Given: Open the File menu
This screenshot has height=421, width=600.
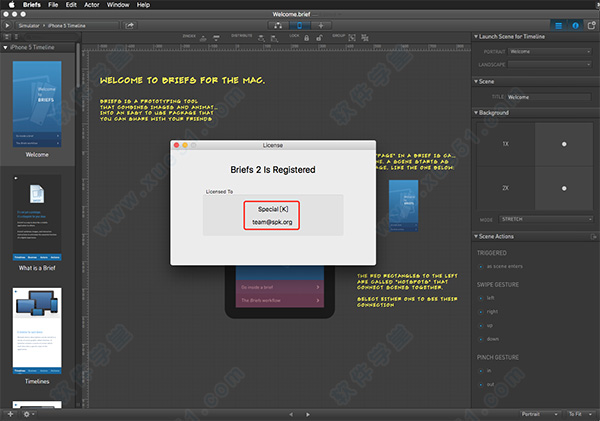Looking at the screenshot, I should [53, 5].
